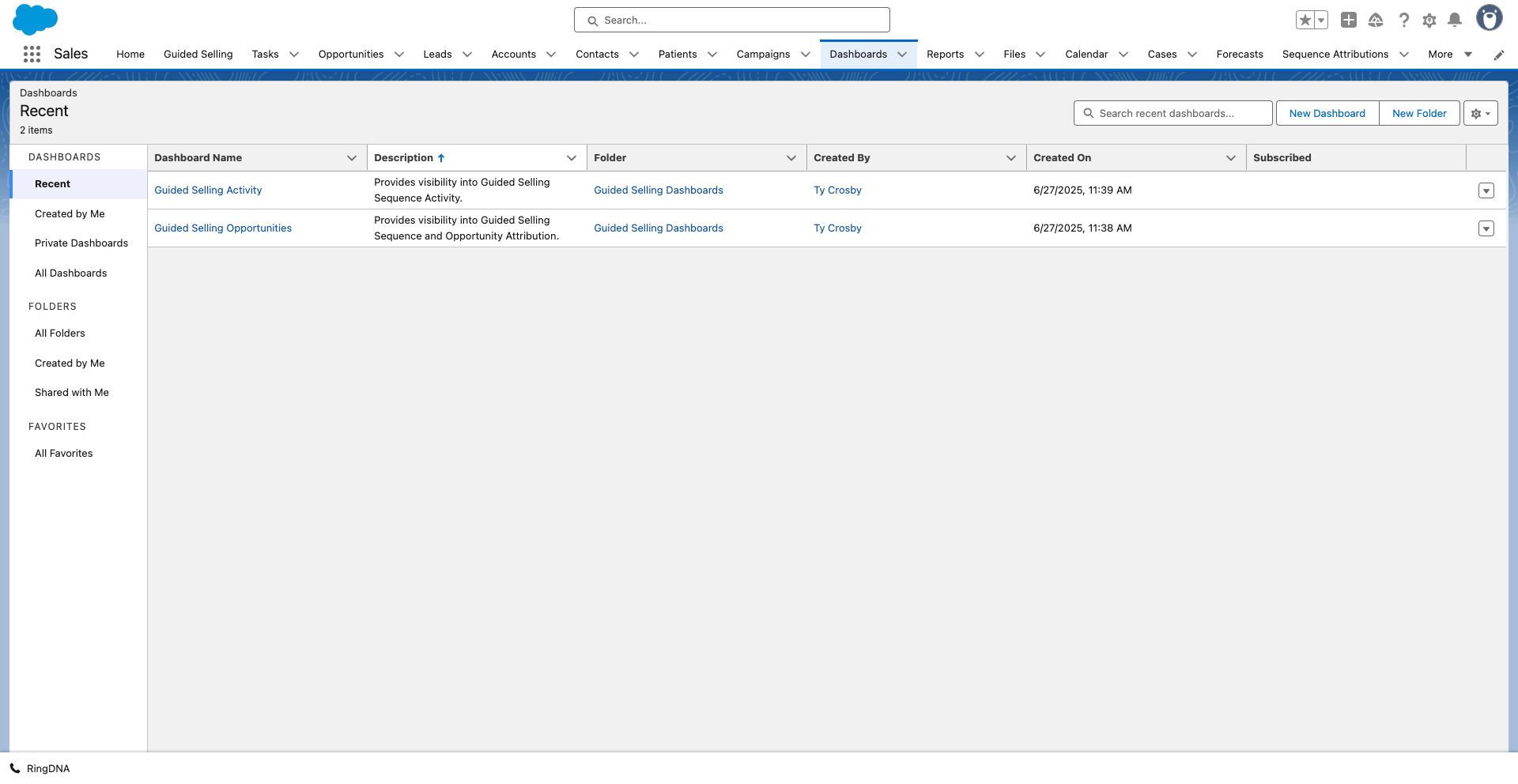1518x784 pixels.
Task: Open the Help question mark icon
Action: (x=1403, y=21)
